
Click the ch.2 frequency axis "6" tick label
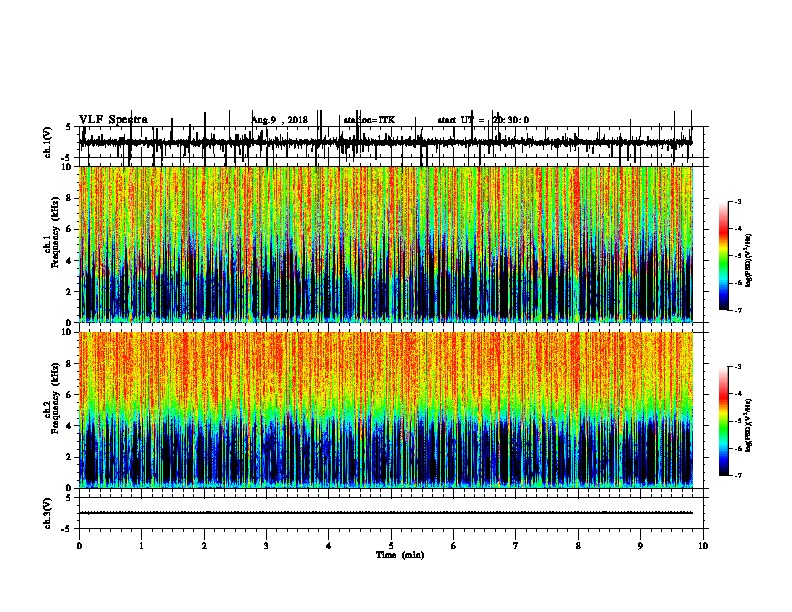[x=69, y=395]
